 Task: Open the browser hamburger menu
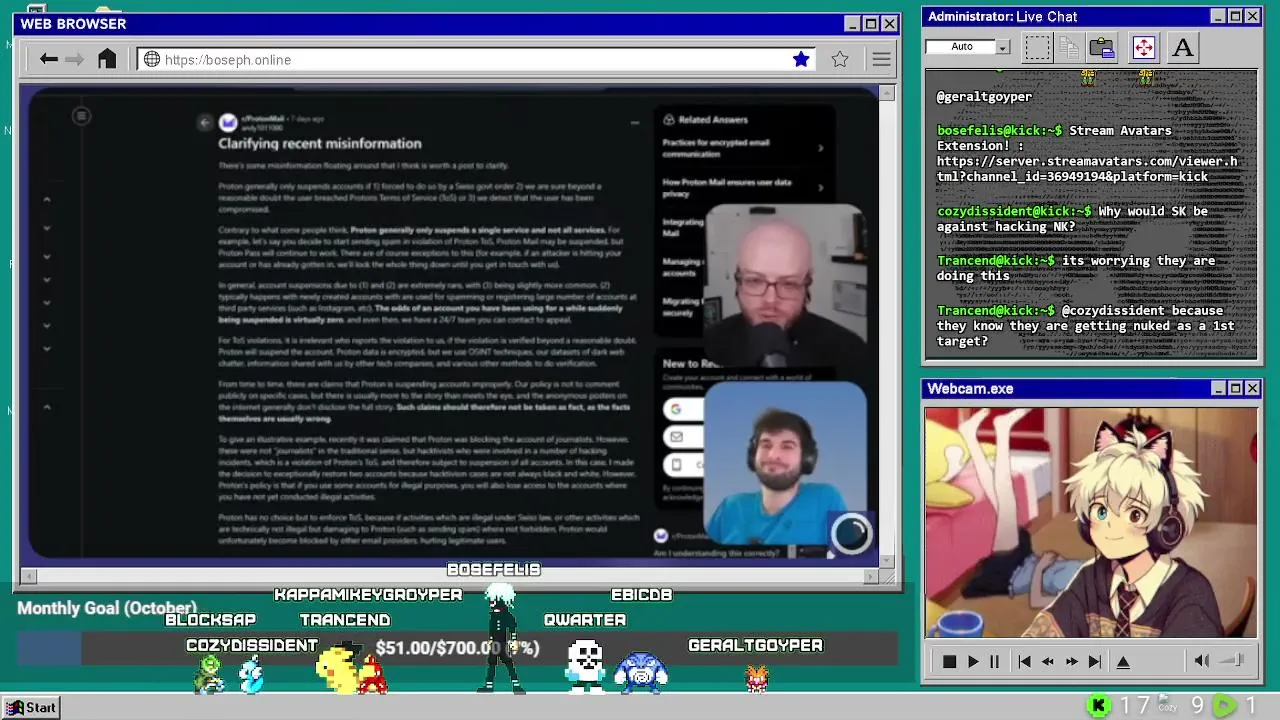(x=881, y=60)
